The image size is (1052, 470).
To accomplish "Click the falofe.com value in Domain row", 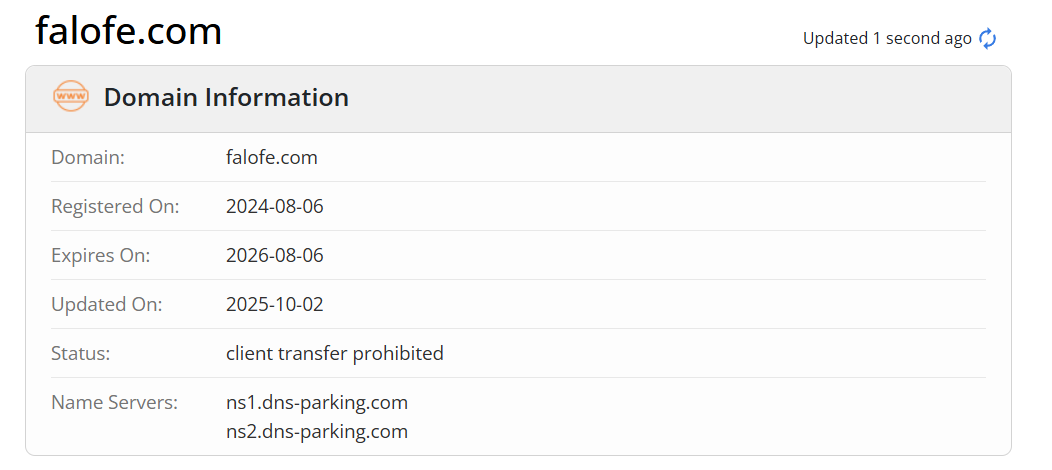I will tap(272, 157).
